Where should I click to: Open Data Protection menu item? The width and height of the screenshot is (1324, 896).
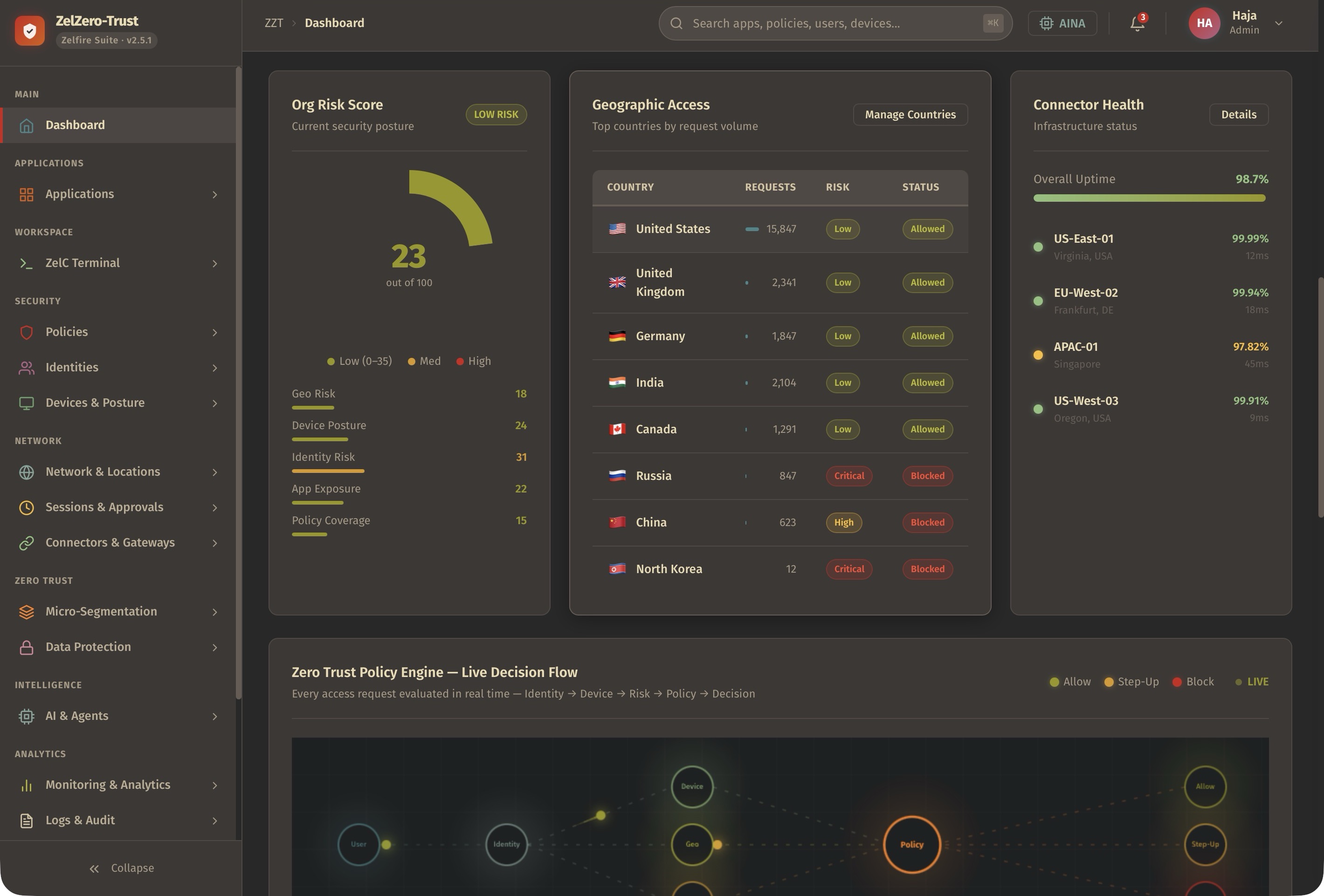tap(118, 647)
